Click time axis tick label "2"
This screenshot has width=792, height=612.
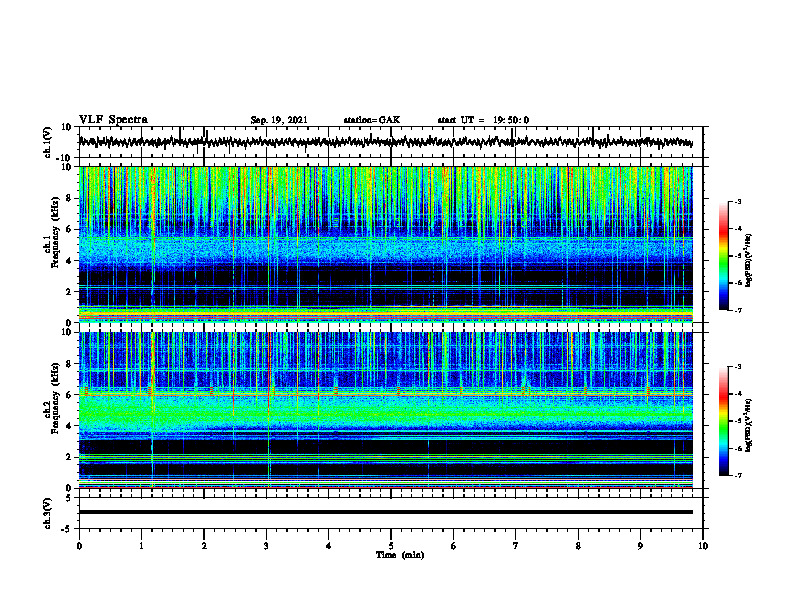[204, 546]
